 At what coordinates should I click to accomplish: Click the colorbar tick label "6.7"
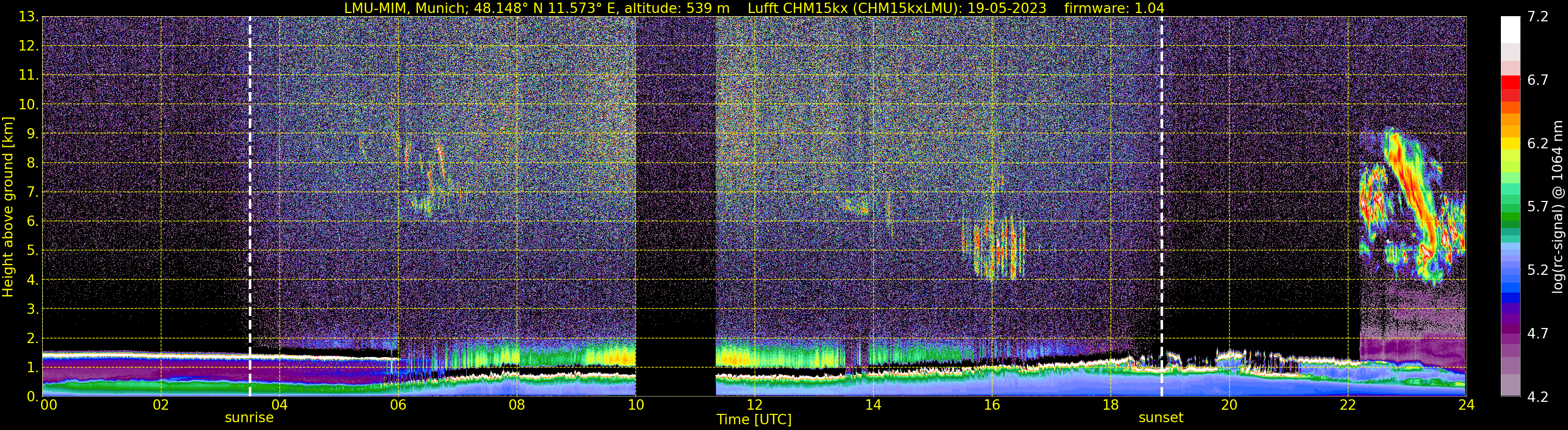tap(1538, 80)
